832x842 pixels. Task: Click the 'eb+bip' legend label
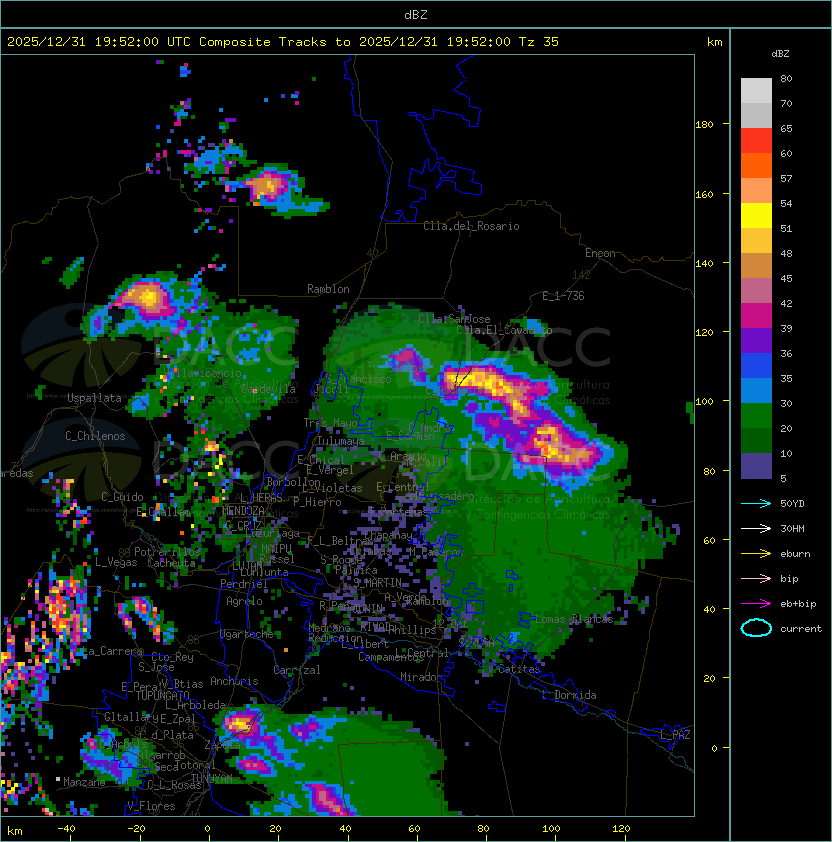(798, 604)
